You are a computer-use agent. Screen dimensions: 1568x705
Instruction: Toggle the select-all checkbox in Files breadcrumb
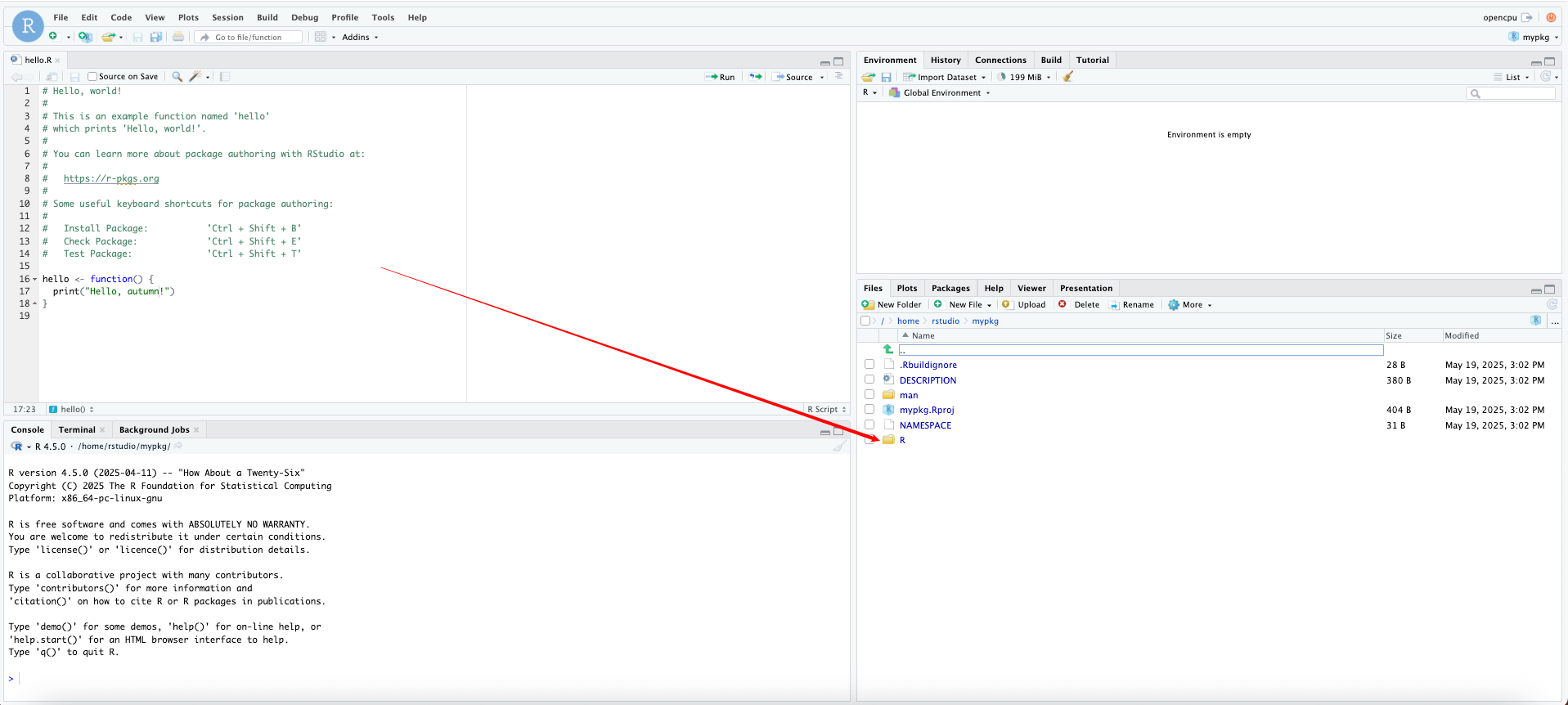865,321
